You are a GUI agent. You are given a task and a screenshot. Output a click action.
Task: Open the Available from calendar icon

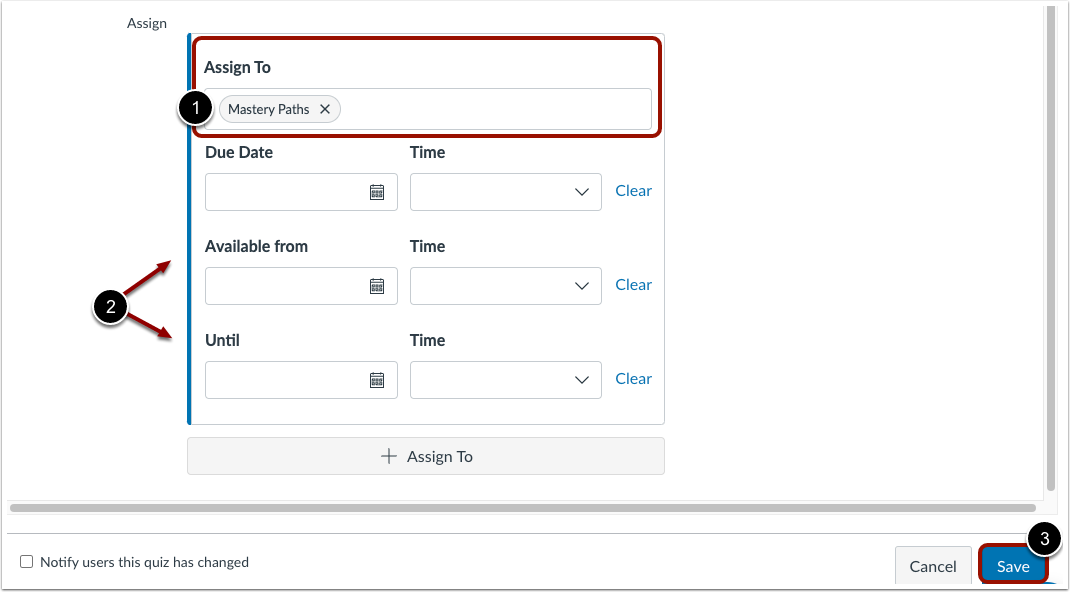coord(378,285)
